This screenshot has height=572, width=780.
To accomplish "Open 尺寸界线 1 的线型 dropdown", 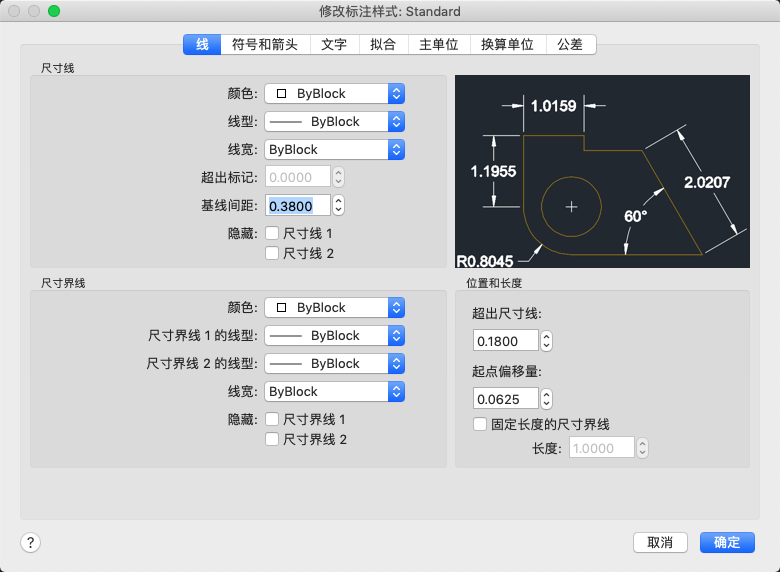I will tap(334, 335).
